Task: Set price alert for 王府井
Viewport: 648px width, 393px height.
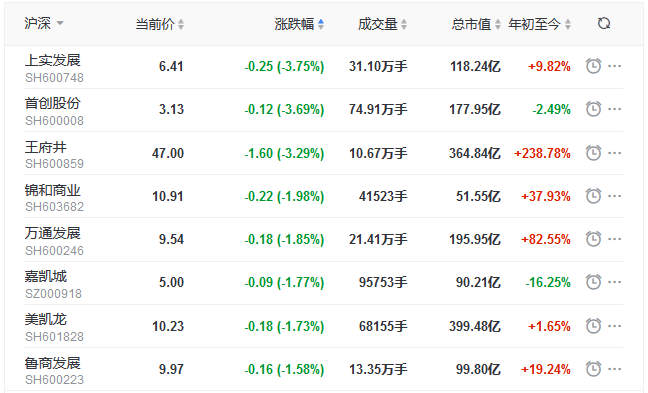Action: [x=593, y=153]
